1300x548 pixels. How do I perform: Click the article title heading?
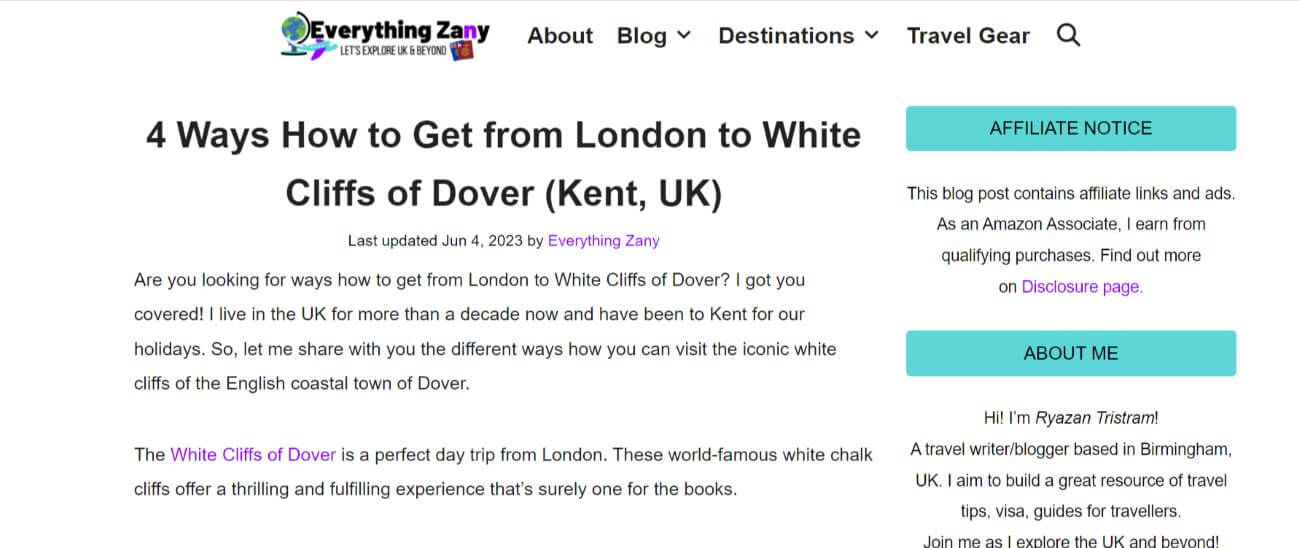(504, 164)
